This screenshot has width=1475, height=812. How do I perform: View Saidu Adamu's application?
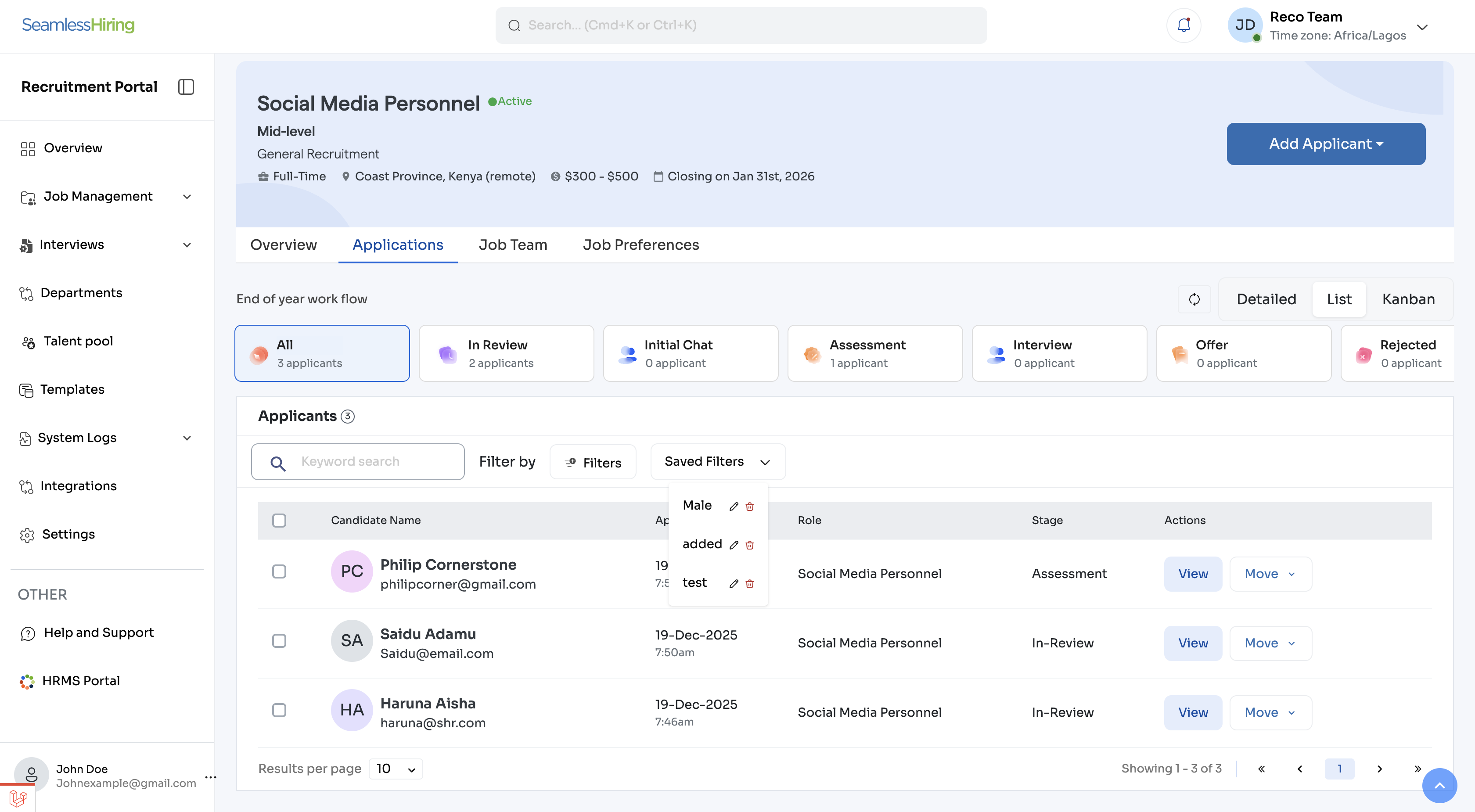click(x=1192, y=643)
